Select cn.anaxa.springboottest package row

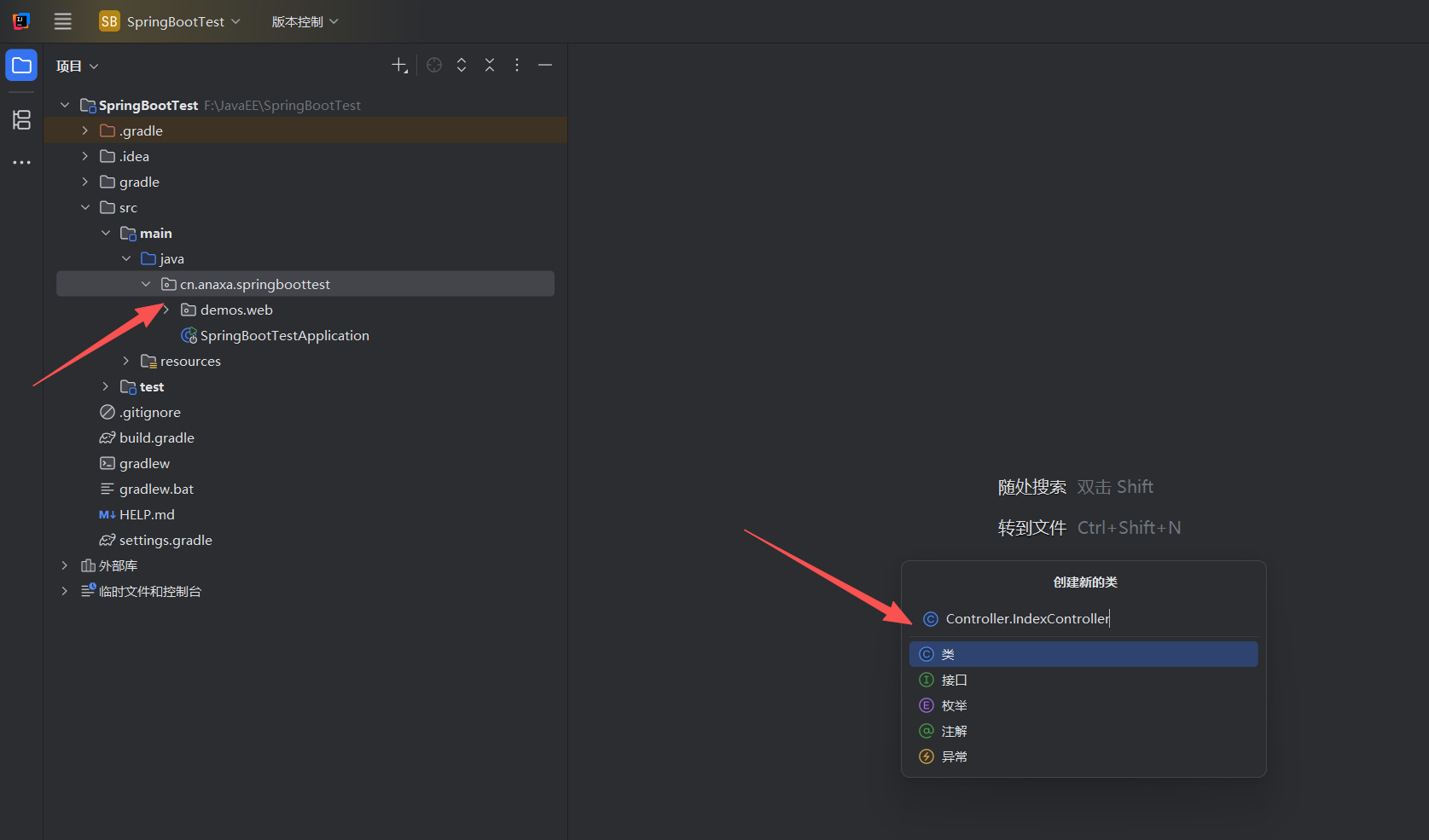coord(305,284)
